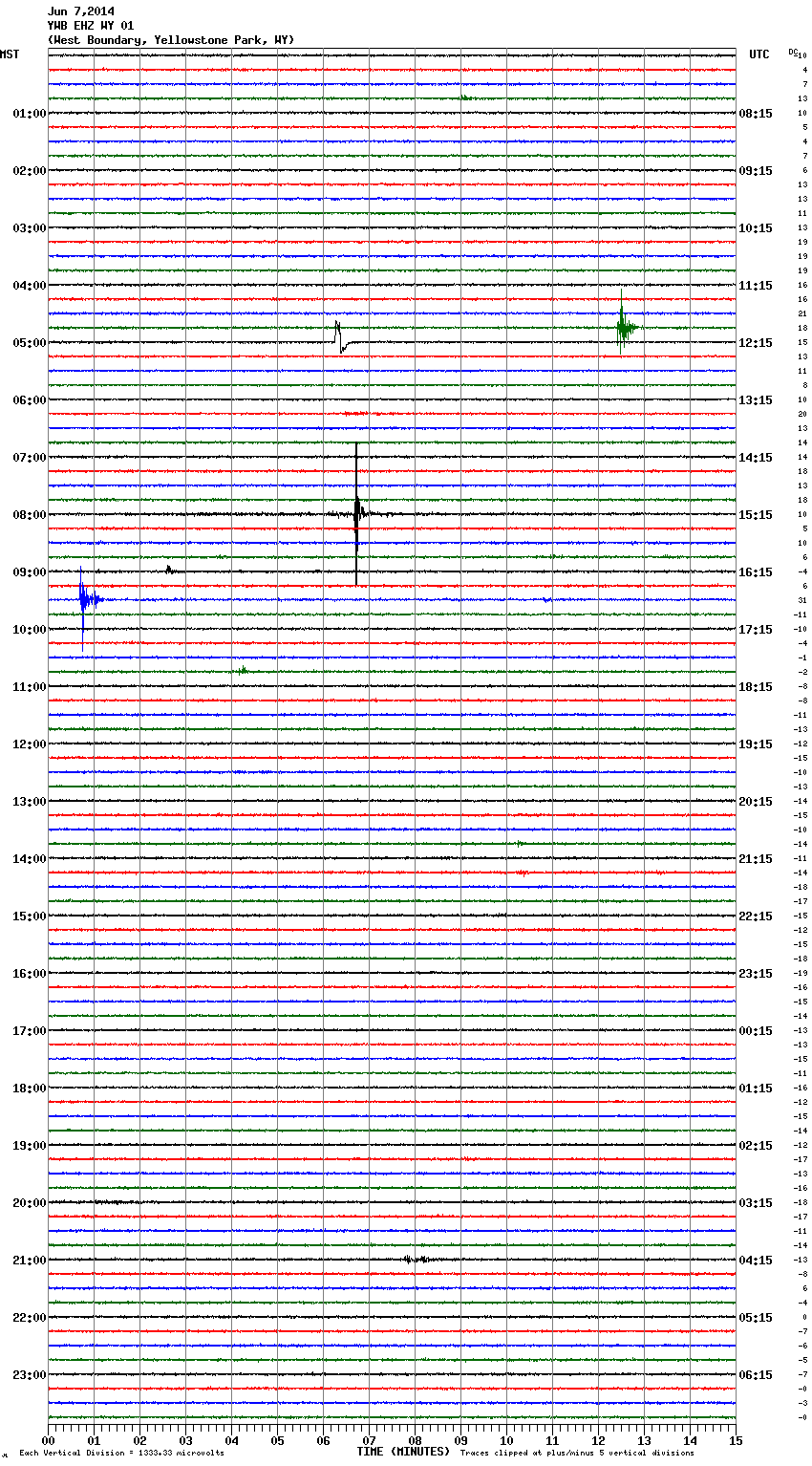Mark the small black bump on the 09:00 trace
The image size is (812, 1466).
(169, 570)
